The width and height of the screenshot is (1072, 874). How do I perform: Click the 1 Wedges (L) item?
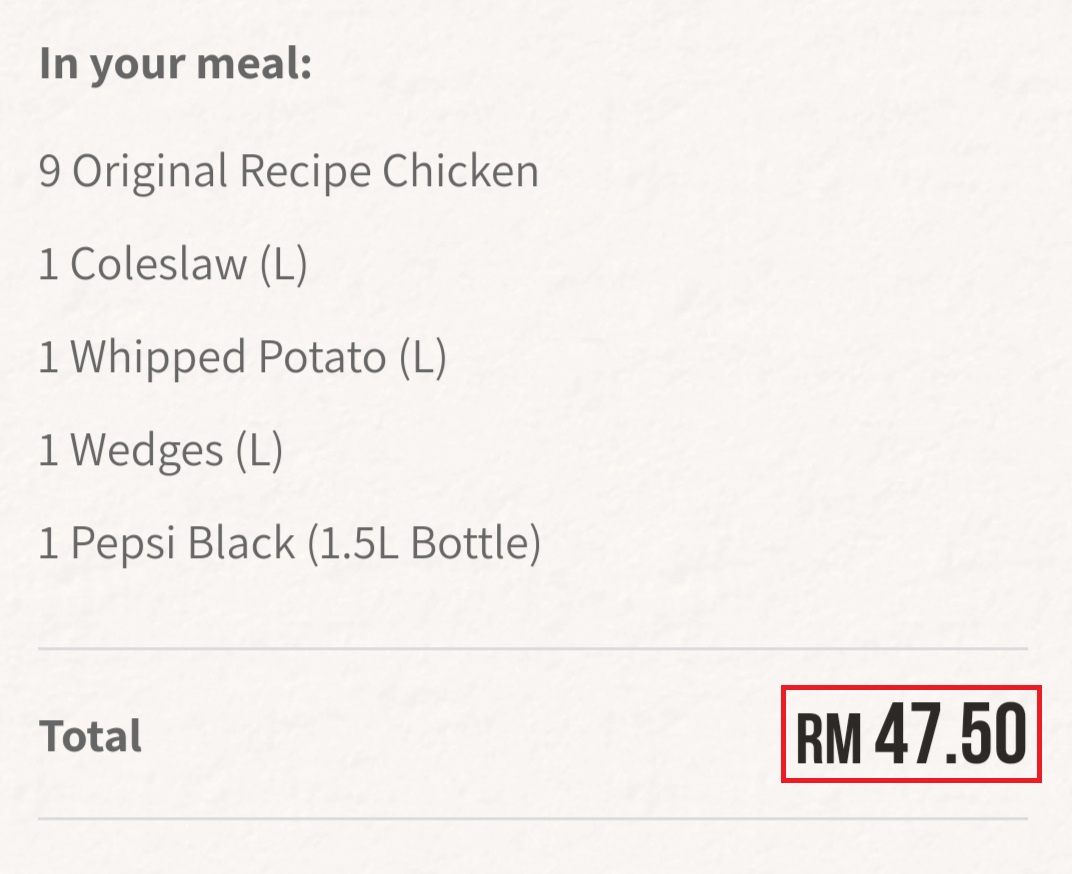point(160,451)
